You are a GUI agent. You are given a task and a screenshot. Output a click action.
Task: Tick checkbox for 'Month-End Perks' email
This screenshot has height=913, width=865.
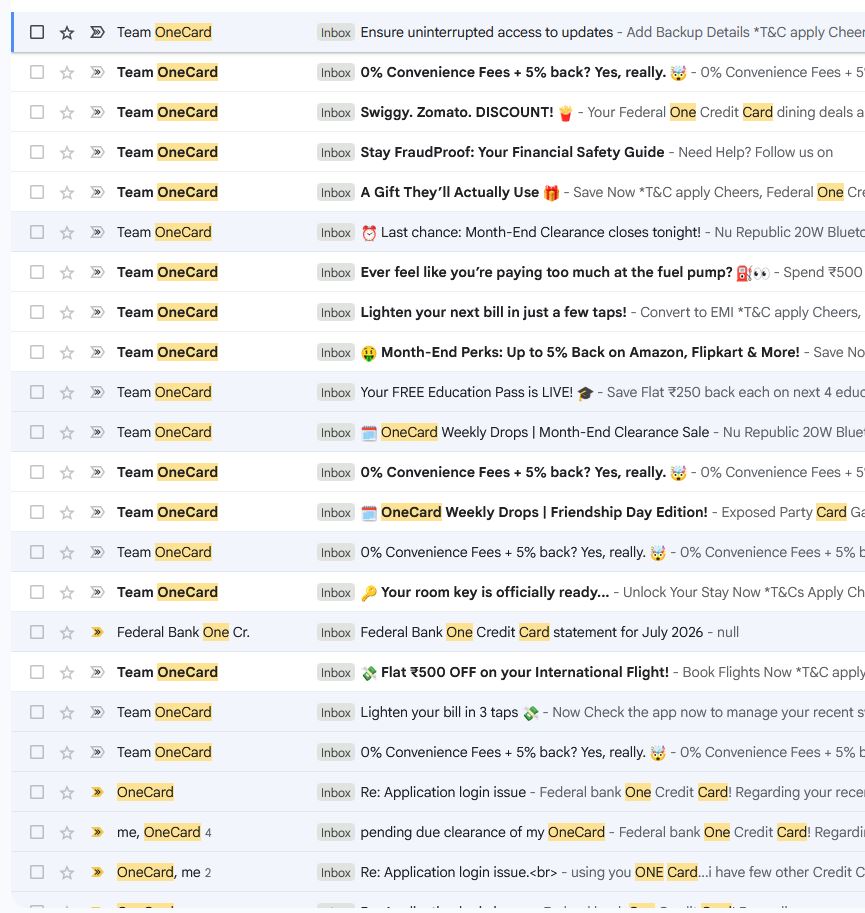point(37,352)
